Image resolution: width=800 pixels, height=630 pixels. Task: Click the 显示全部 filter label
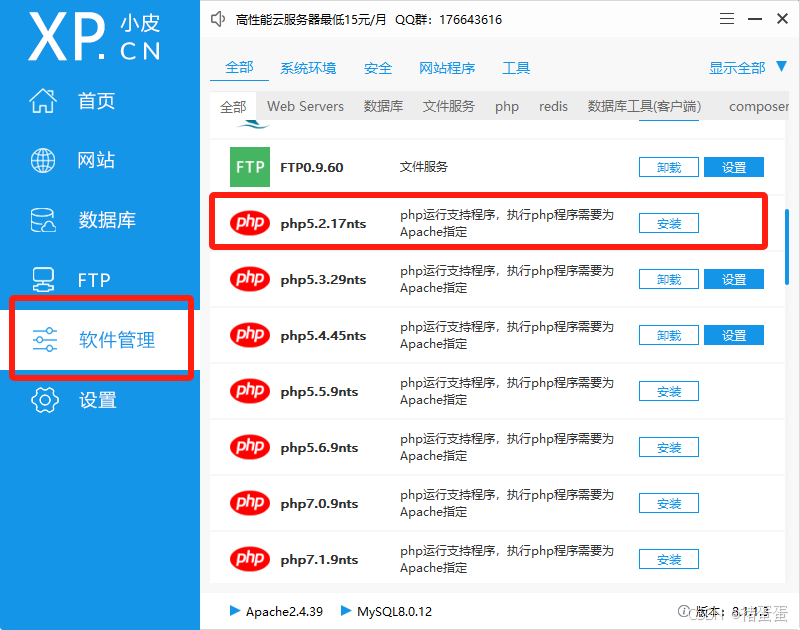[x=737, y=68]
